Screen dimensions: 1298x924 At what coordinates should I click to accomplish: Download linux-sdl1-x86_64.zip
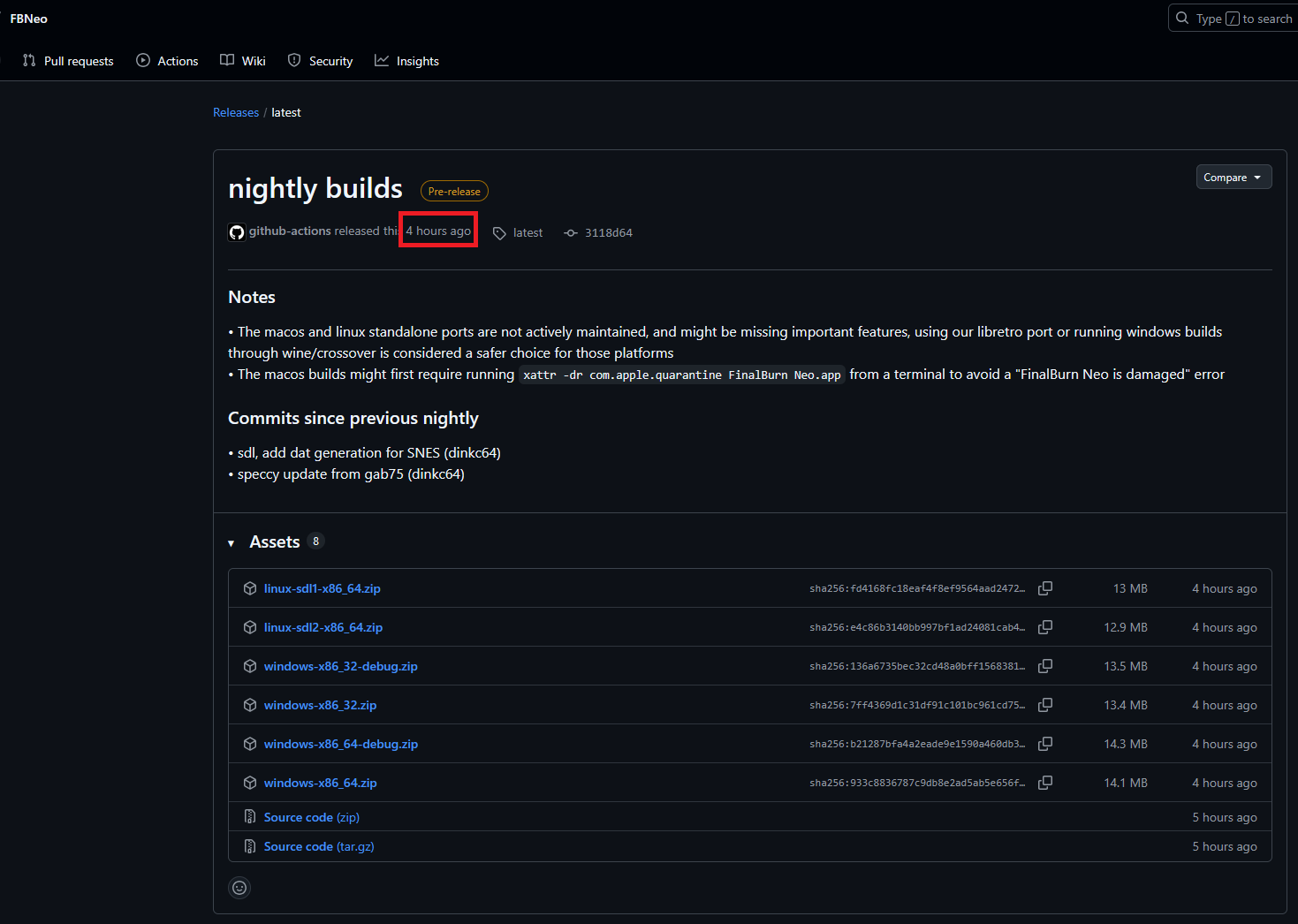(x=322, y=588)
